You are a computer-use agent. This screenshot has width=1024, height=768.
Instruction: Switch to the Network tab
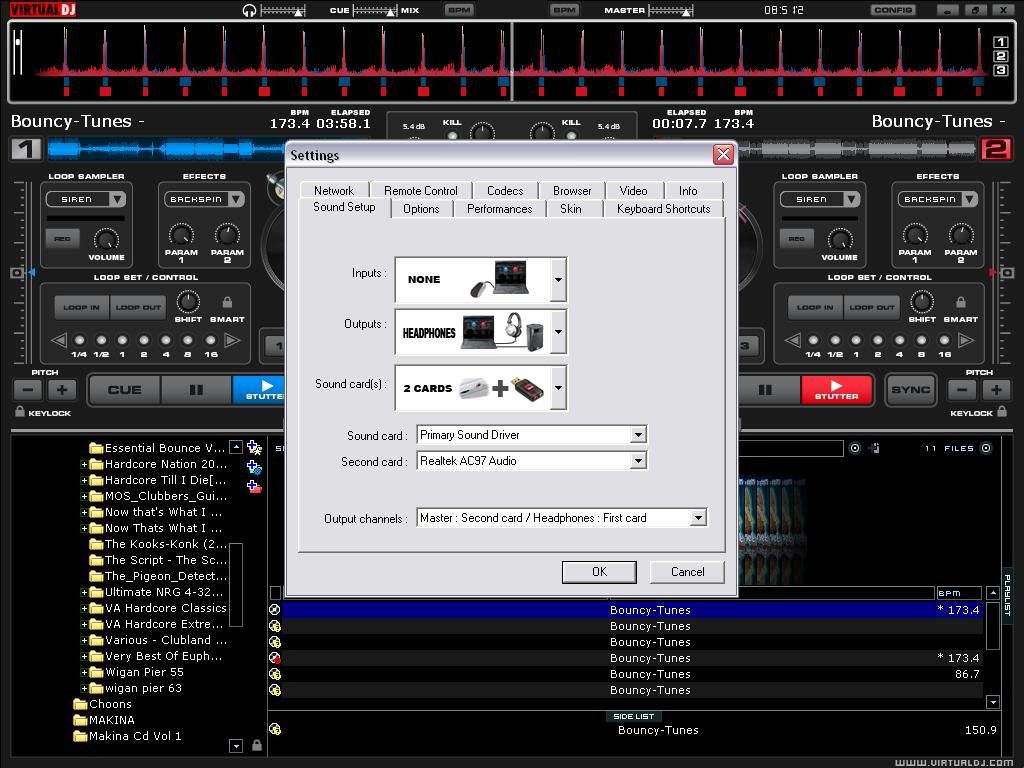334,191
